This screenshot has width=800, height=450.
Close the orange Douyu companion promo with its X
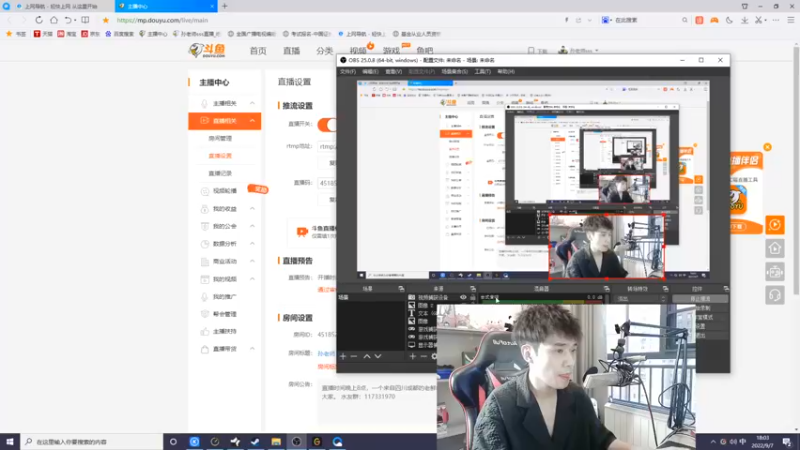[x=767, y=147]
